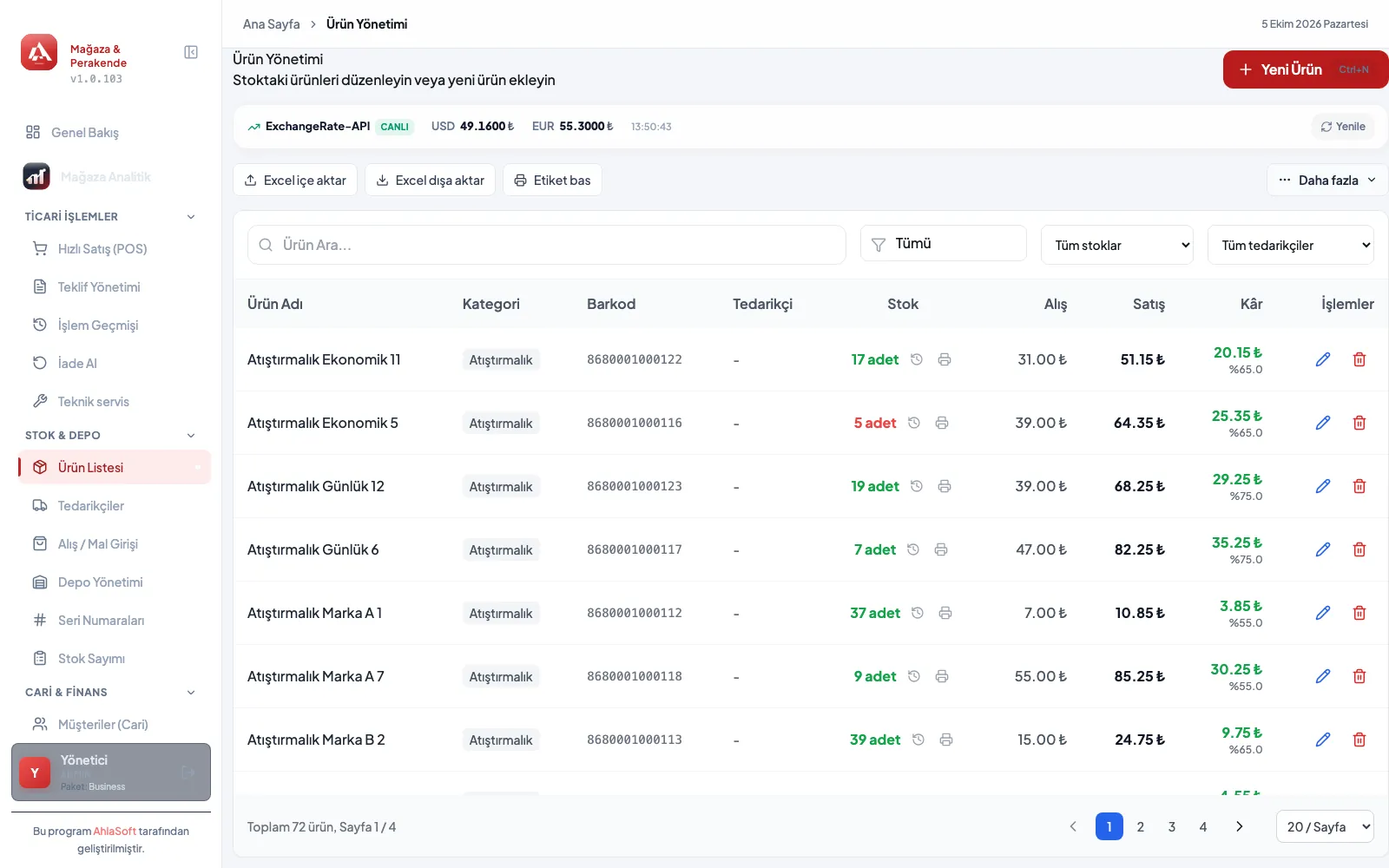
Task: Refresh exchange rates with Yenile
Action: point(1343,127)
